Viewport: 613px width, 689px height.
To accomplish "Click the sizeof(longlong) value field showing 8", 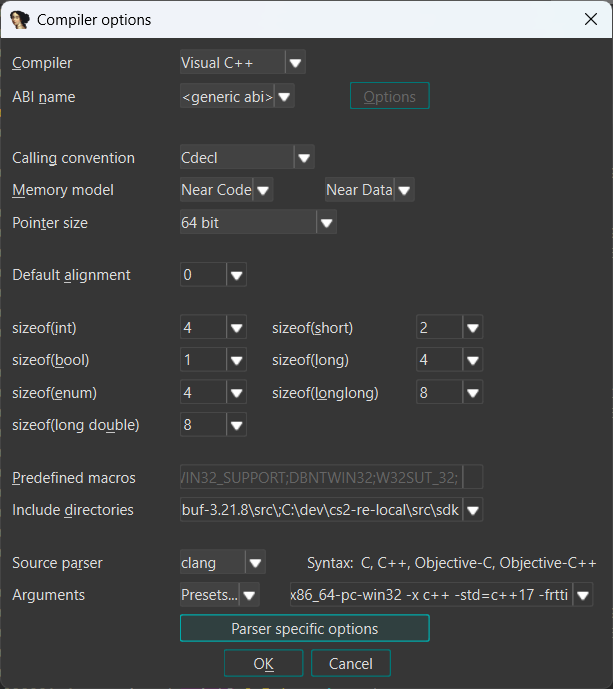I will 439,392.
